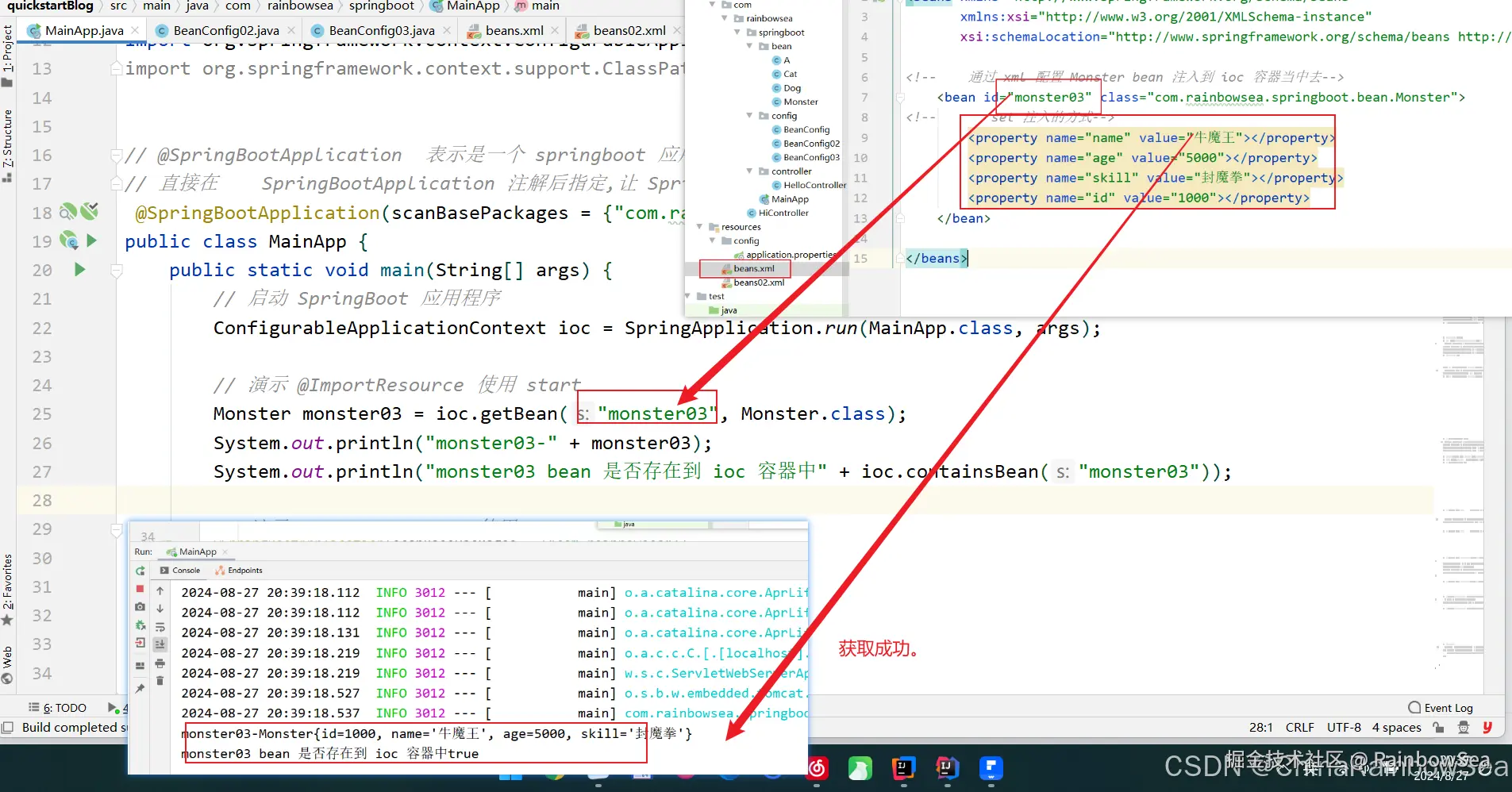Click the blue app icon in Windows taskbar
This screenshot has height=792, width=1512.
[x=991, y=768]
